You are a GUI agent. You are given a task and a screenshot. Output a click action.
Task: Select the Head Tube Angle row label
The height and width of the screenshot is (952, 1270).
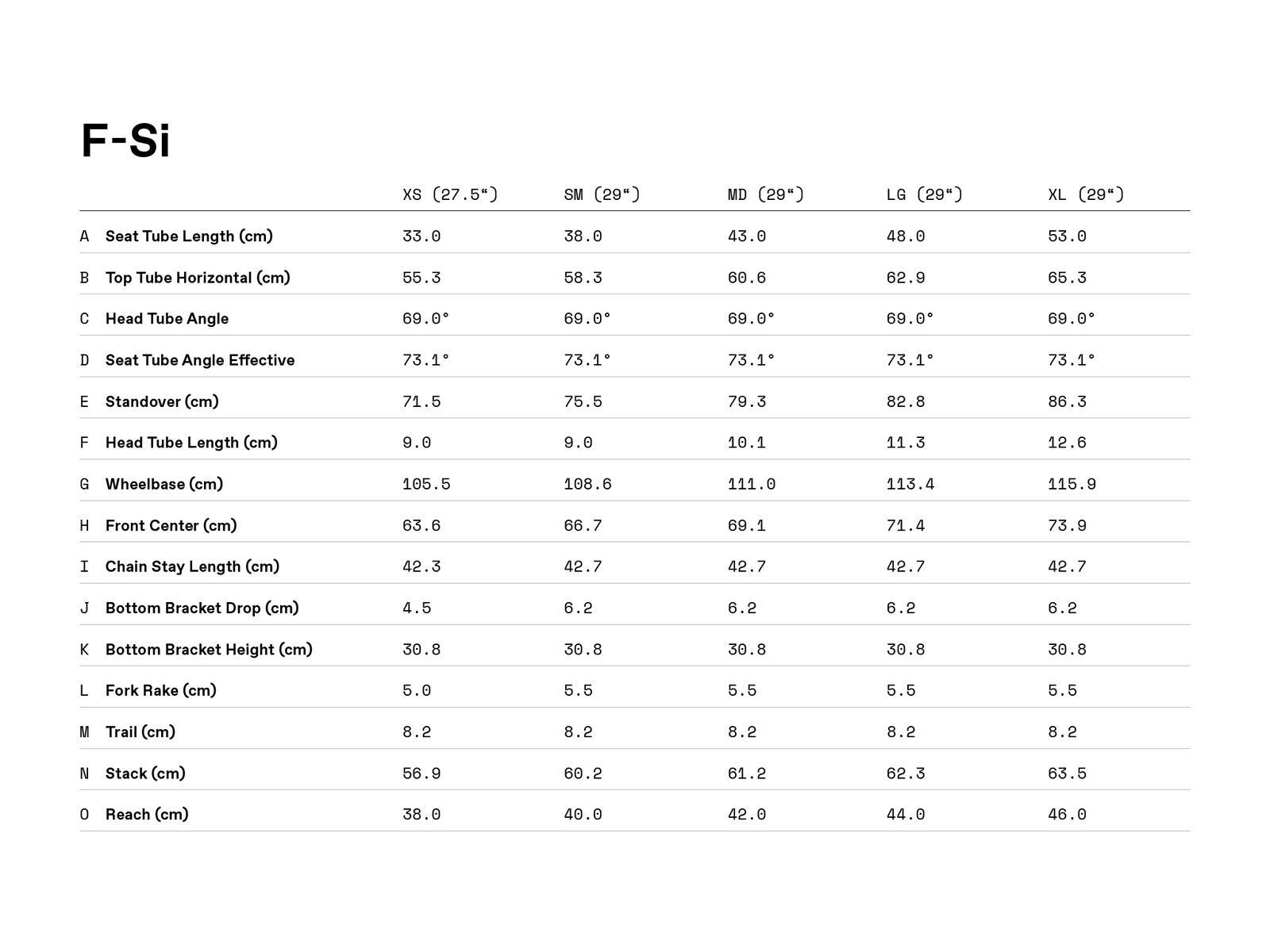pos(167,319)
